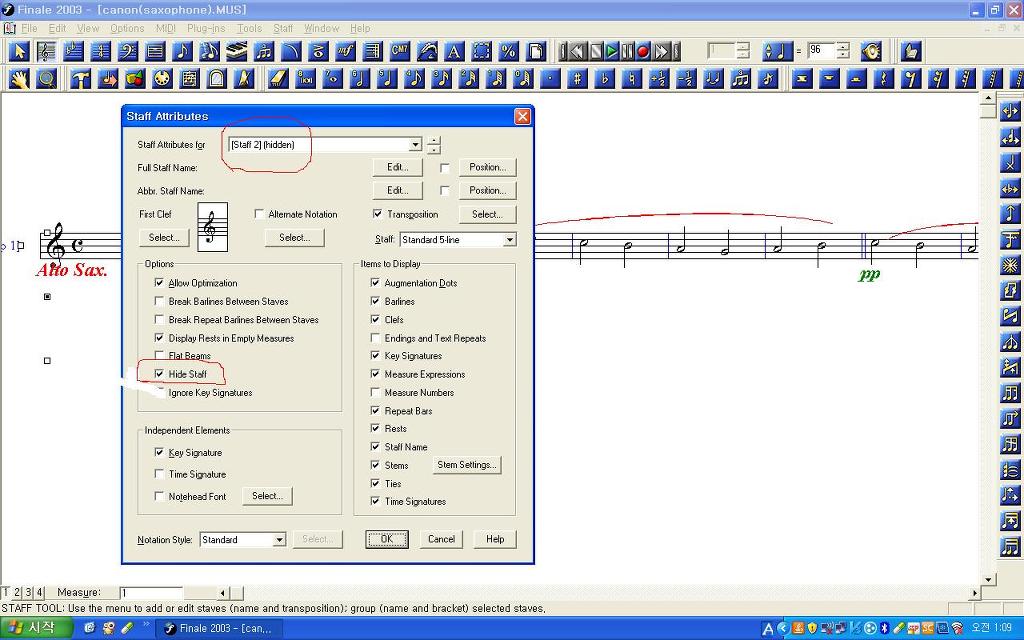The width and height of the screenshot is (1024, 640).
Task: Open the Plug-ins menu
Action: tap(206, 28)
